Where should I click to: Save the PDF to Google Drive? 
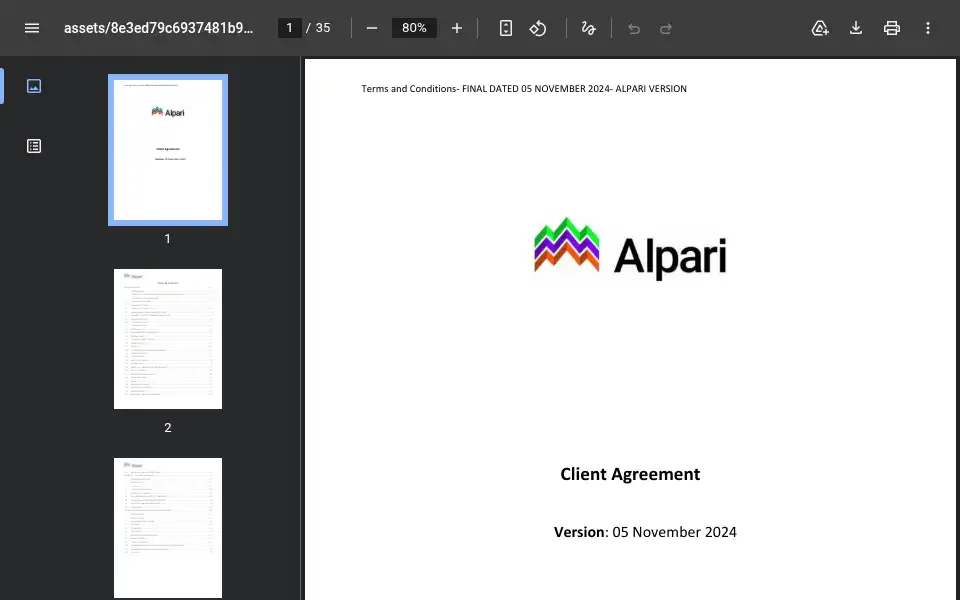tap(820, 28)
